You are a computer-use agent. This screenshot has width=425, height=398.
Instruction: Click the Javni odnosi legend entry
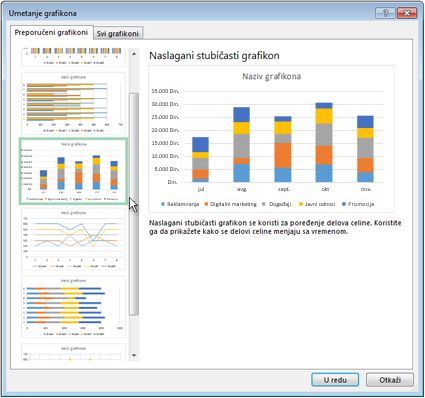pos(317,204)
